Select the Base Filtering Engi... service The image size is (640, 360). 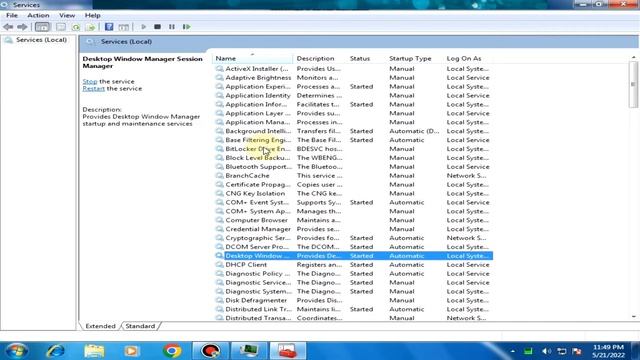353,140
